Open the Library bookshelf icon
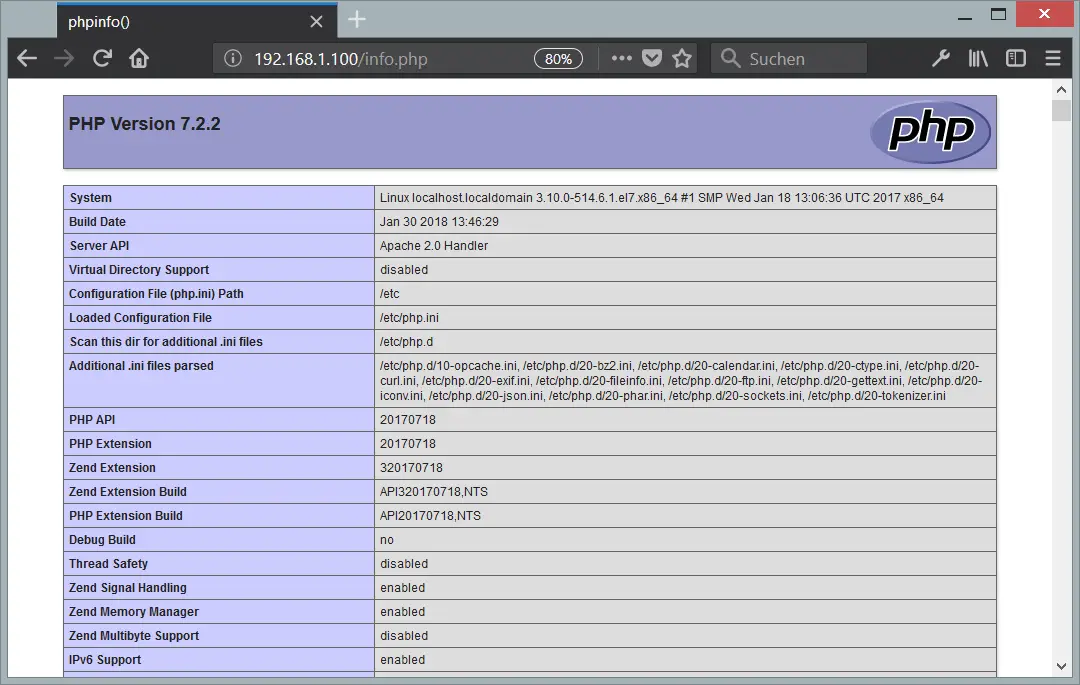This screenshot has height=685, width=1080. [x=978, y=59]
